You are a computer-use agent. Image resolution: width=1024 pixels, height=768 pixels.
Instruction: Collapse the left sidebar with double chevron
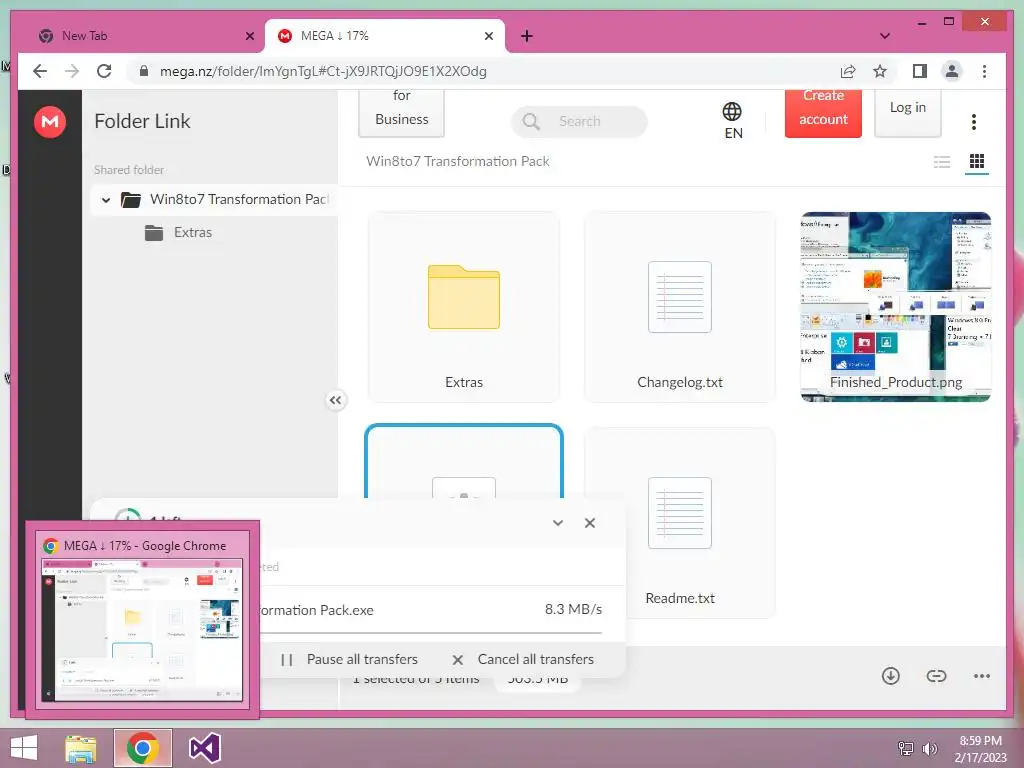pos(335,400)
